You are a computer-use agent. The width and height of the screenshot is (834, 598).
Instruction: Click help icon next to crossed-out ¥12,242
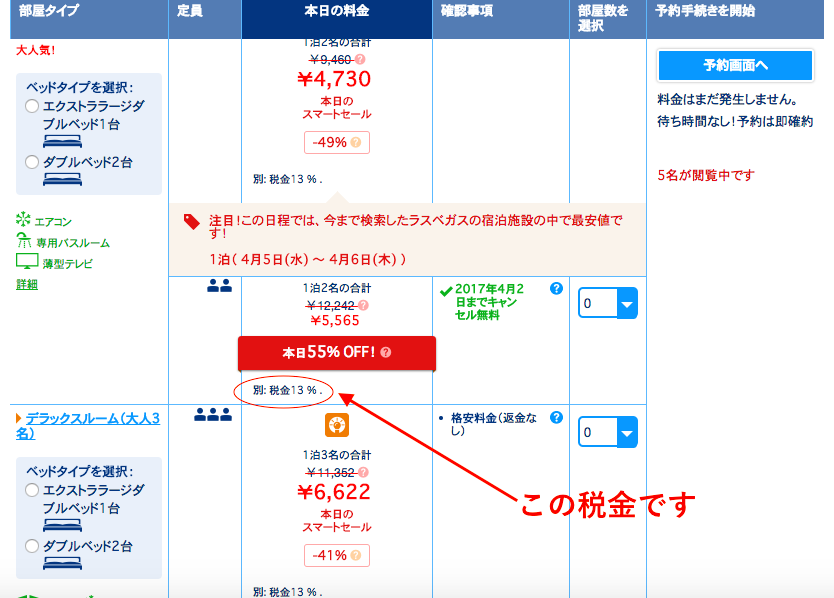tap(363, 305)
